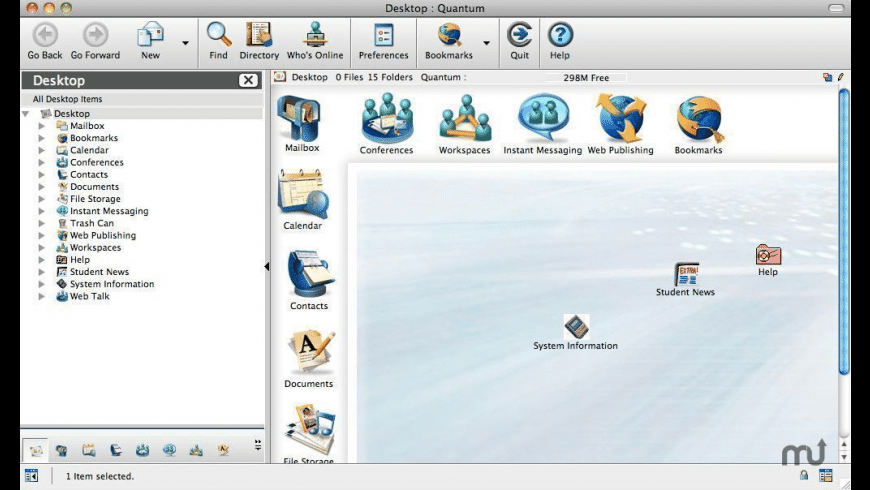This screenshot has height=490, width=870.
Task: Open the Web Publishing globe icon
Action: click(620, 122)
